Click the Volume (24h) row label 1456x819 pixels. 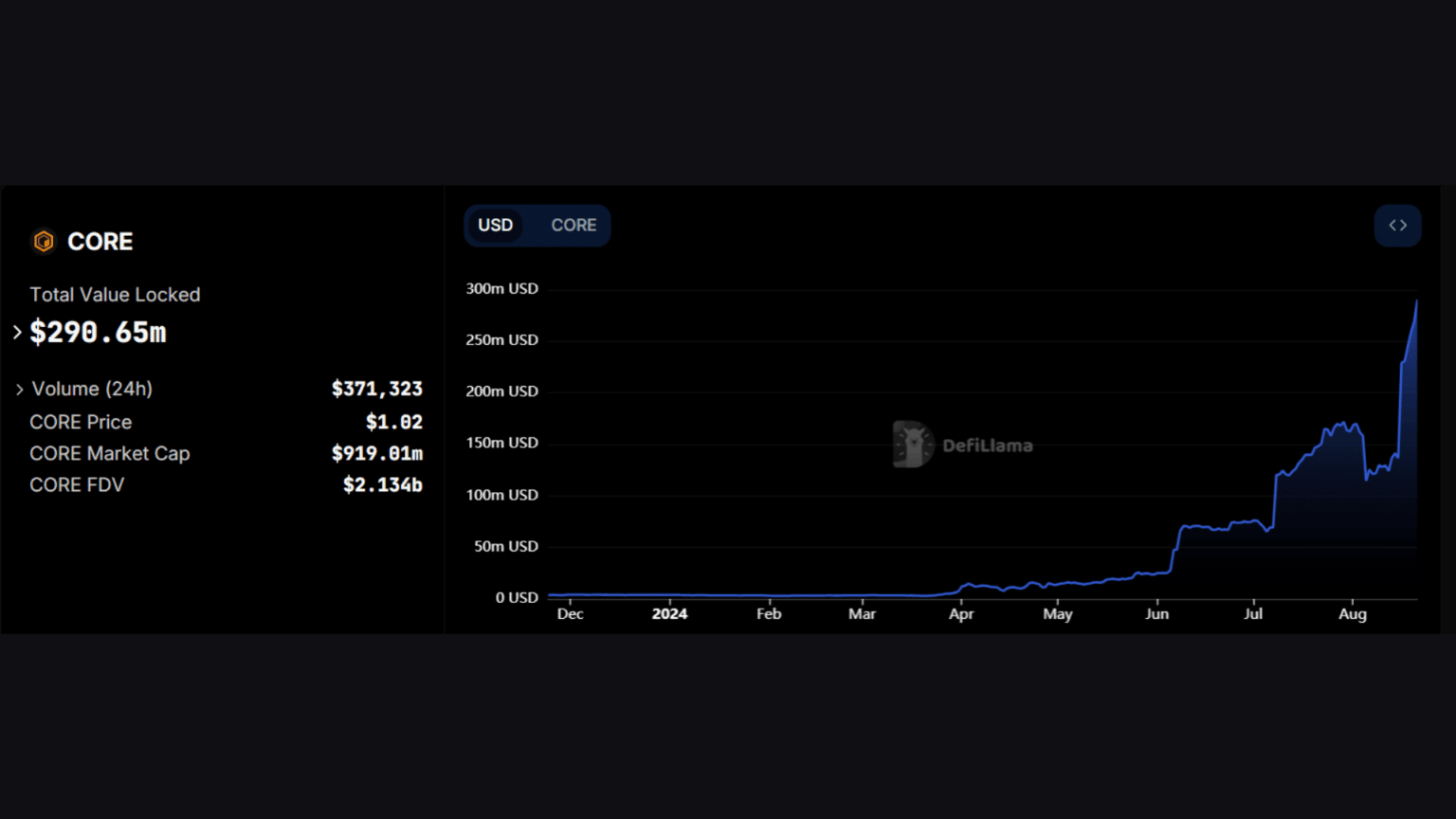coord(92,390)
